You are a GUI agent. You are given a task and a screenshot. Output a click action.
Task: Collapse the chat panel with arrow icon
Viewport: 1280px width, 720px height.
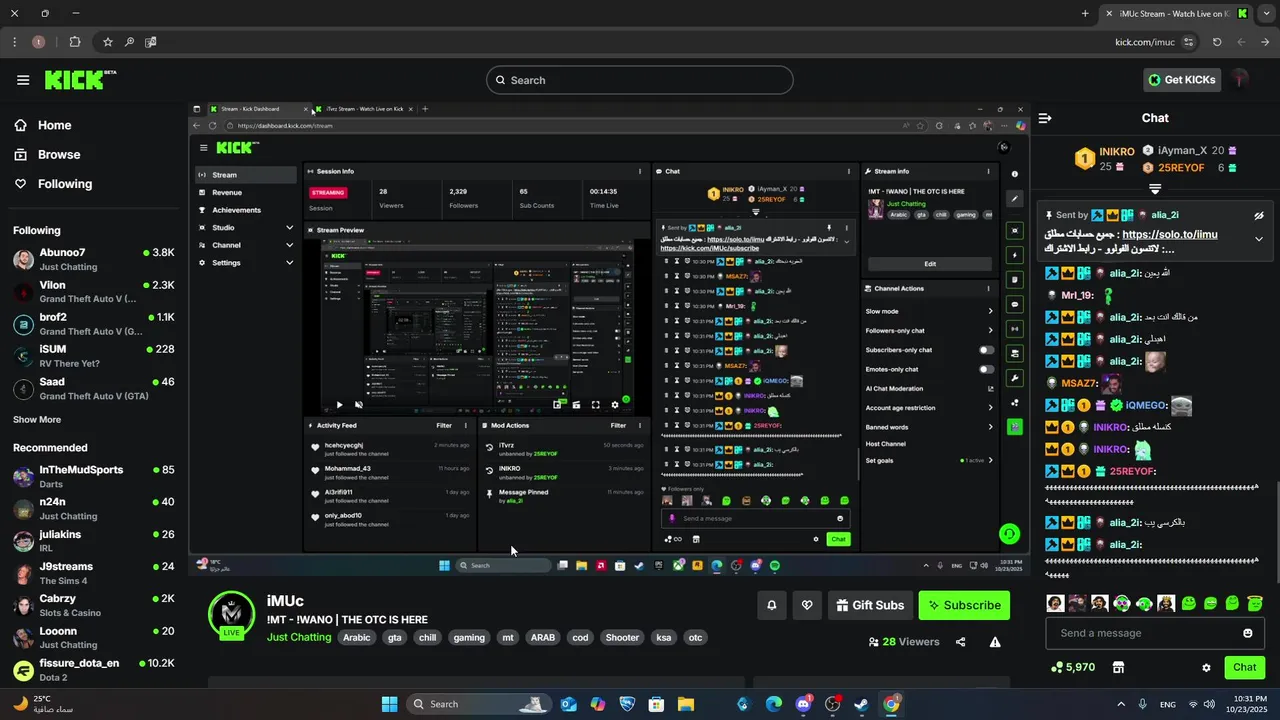pos(1045,118)
